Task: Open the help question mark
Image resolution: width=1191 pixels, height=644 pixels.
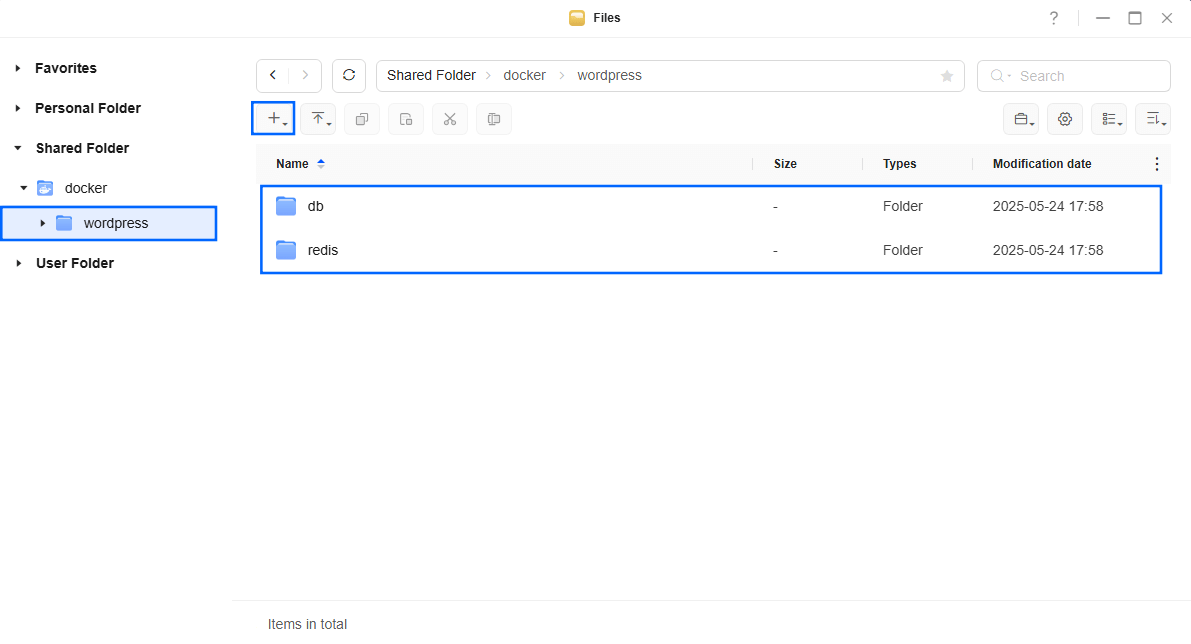Action: (1054, 18)
